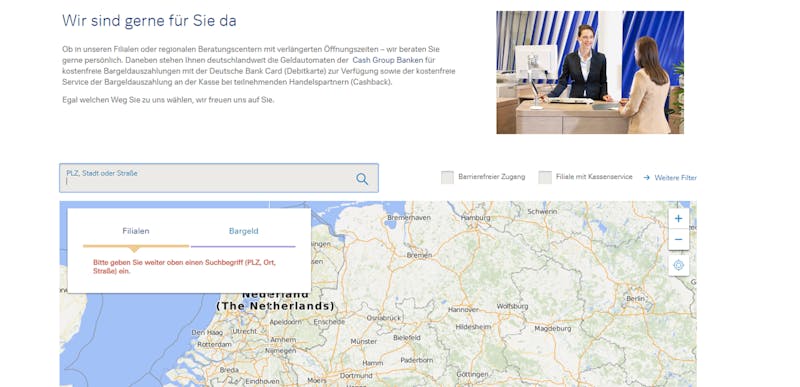Screen dimensions: 800x387
Task: Click Magdeburg label on the map
Action: [553, 328]
